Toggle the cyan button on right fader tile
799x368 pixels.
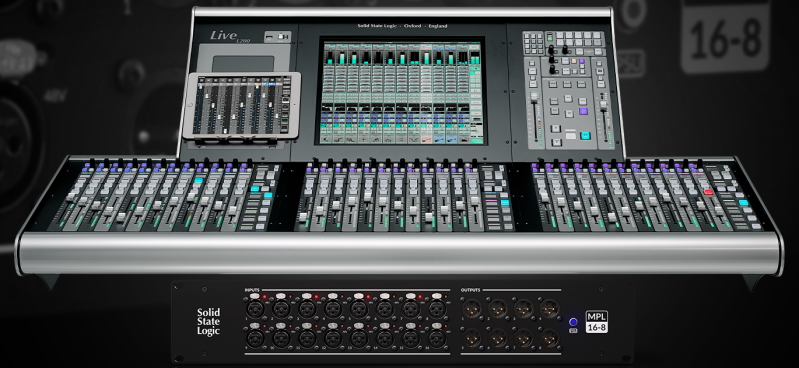[743, 202]
